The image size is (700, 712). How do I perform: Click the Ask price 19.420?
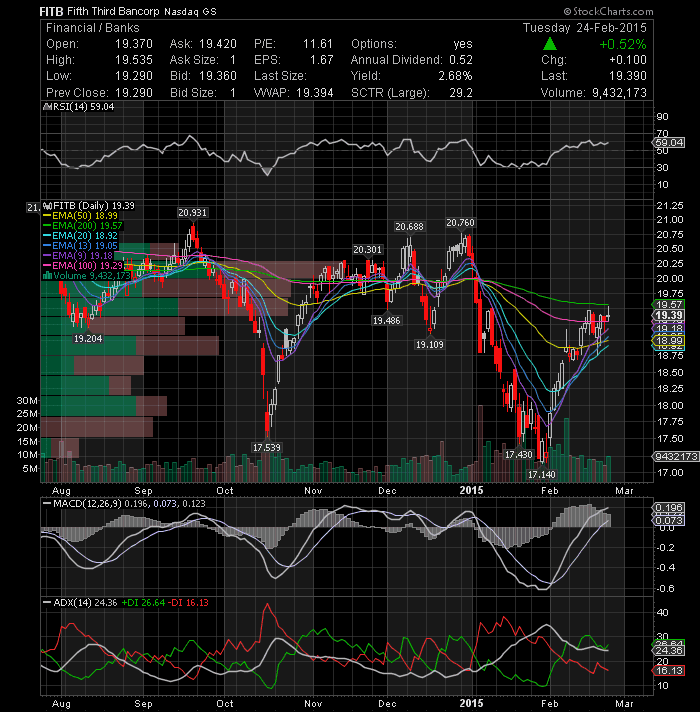[218, 44]
